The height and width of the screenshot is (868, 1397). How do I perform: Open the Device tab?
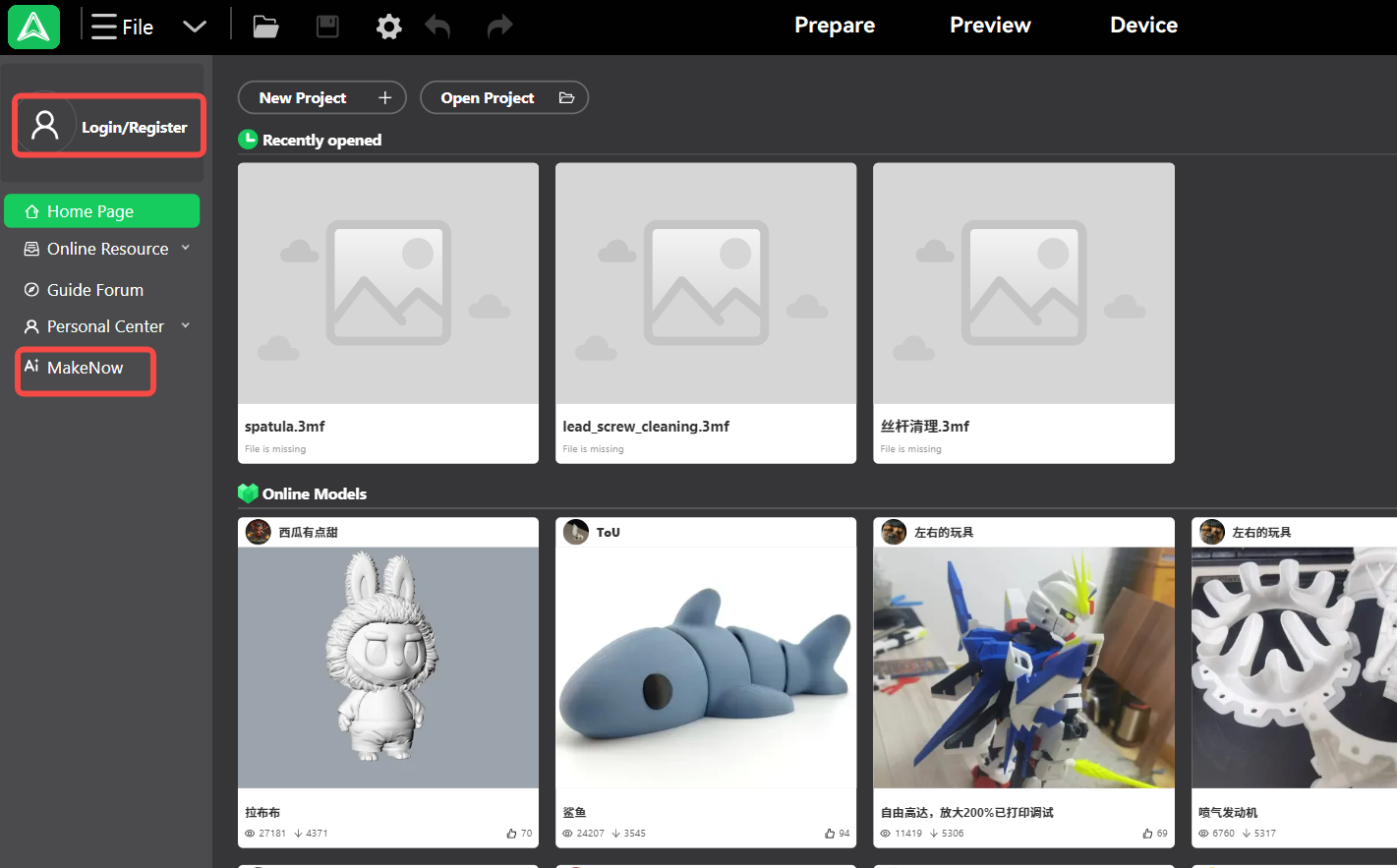[x=1142, y=26]
